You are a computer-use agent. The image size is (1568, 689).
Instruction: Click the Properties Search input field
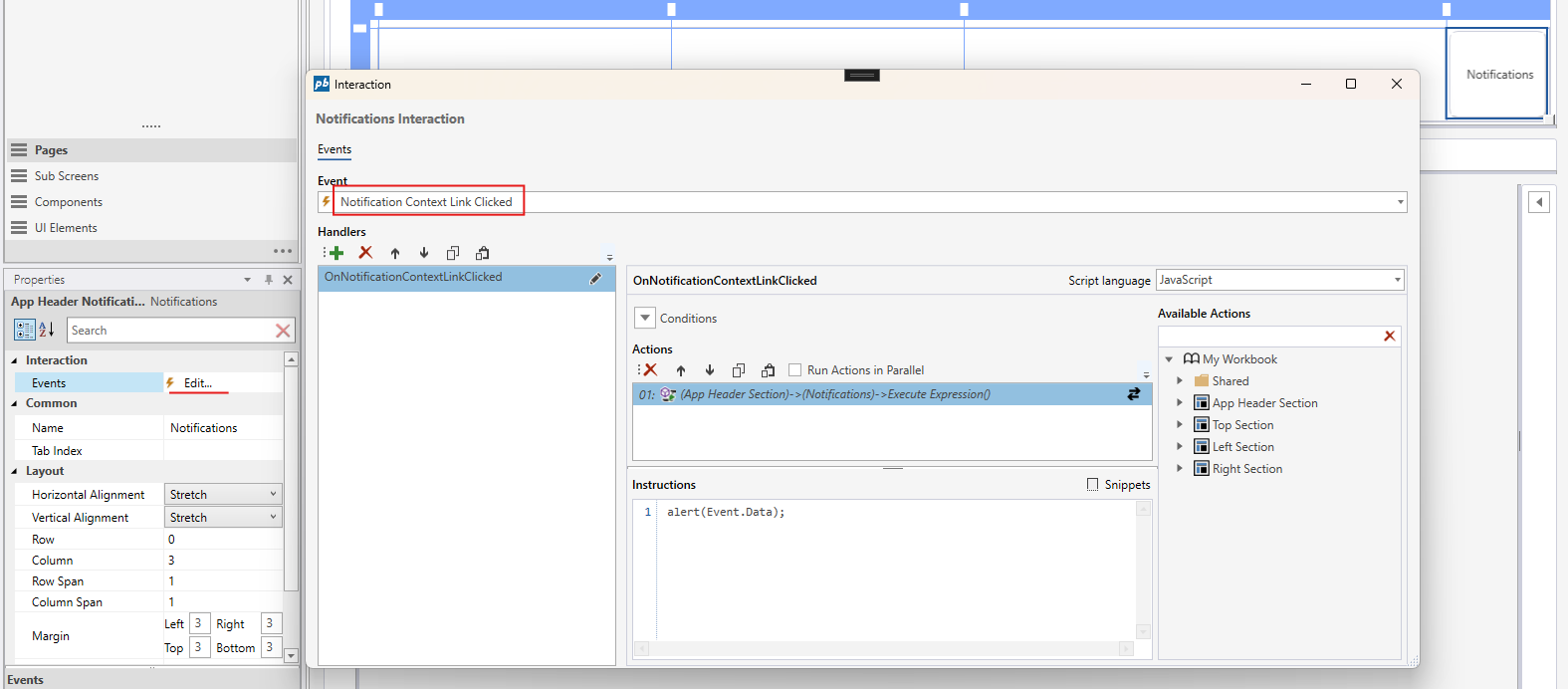[x=169, y=331]
